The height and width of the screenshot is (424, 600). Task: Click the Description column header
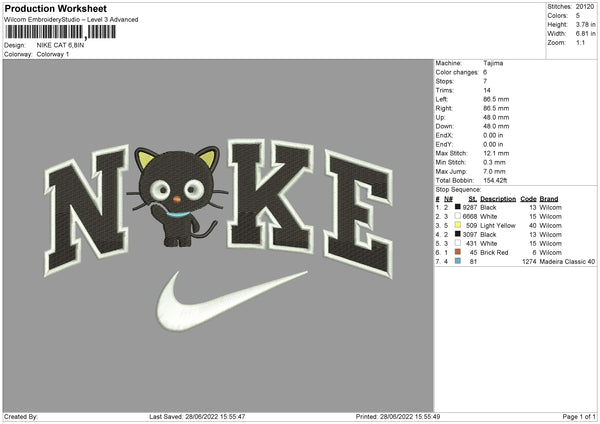[498, 199]
